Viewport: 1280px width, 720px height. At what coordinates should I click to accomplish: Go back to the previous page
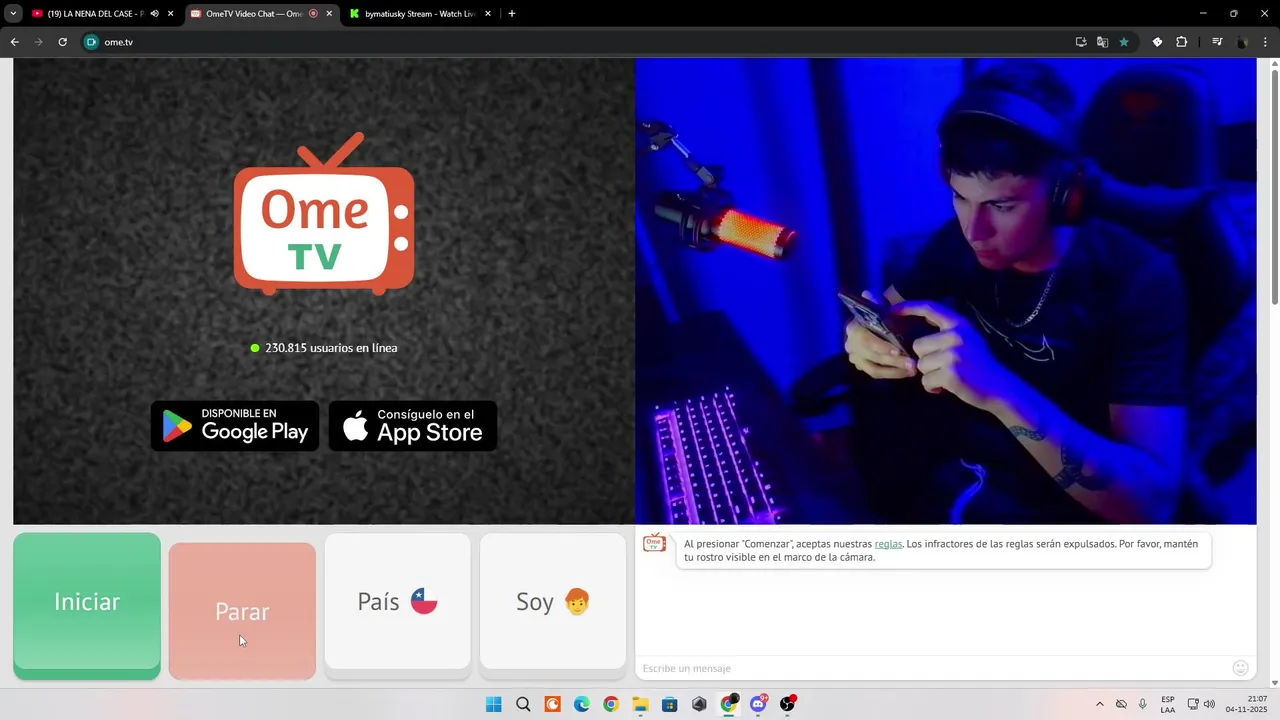pyautogui.click(x=14, y=42)
